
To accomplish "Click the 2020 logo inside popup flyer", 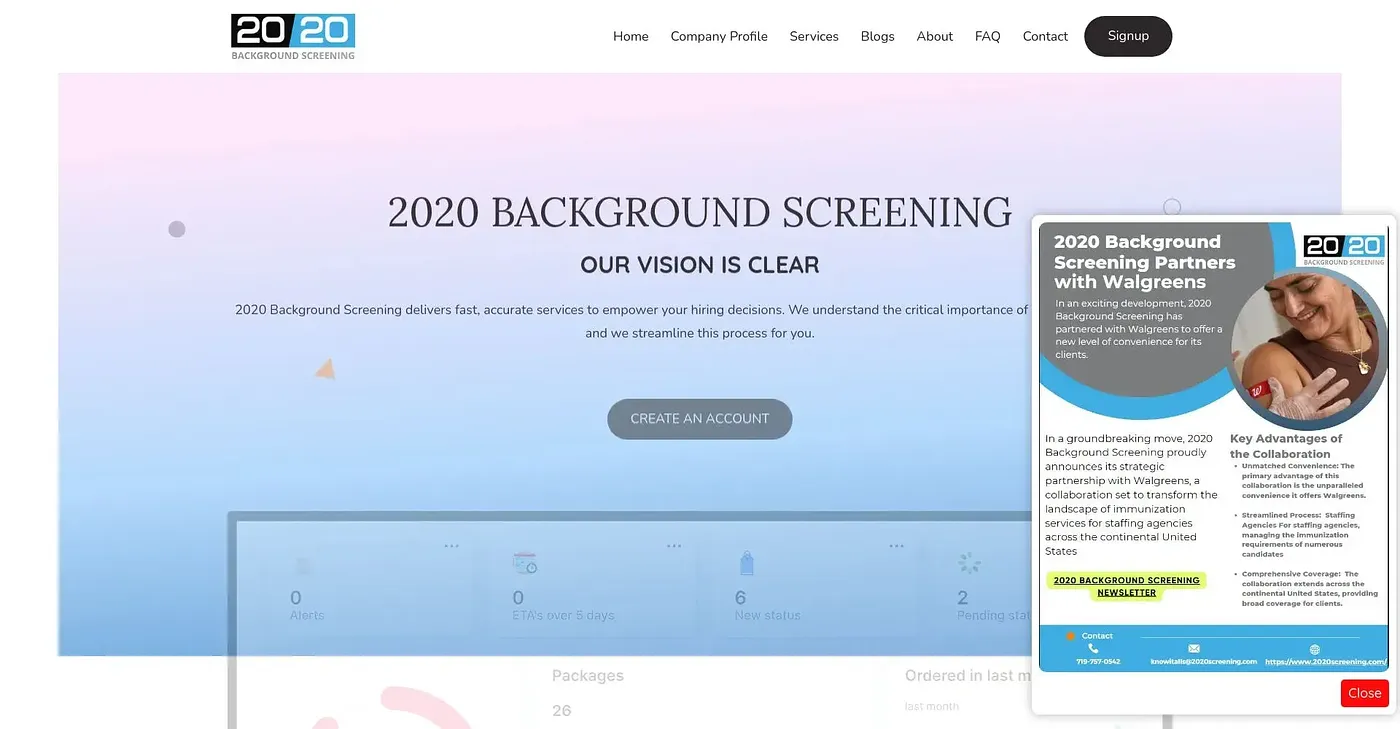I will point(1344,250).
